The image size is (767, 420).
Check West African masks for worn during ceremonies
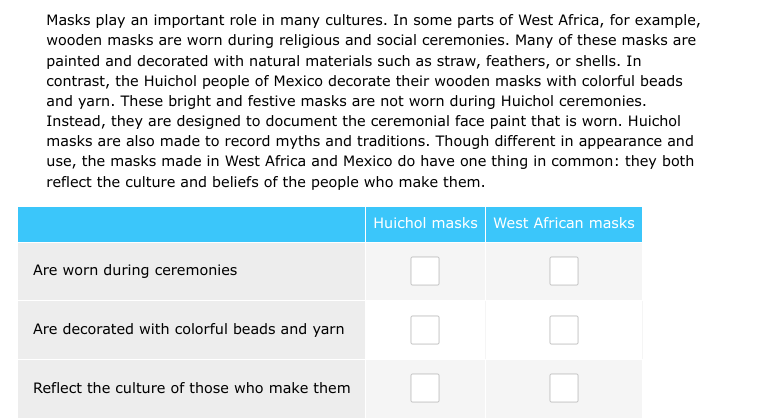(x=563, y=271)
